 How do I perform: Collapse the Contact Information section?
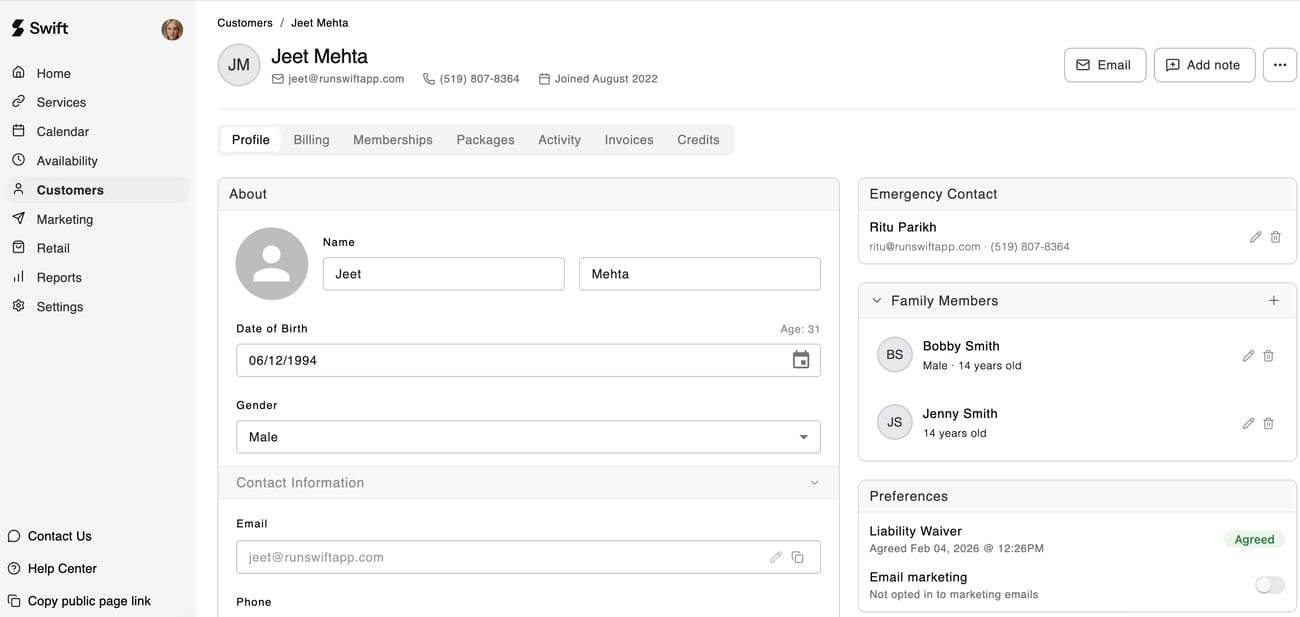tap(814, 483)
